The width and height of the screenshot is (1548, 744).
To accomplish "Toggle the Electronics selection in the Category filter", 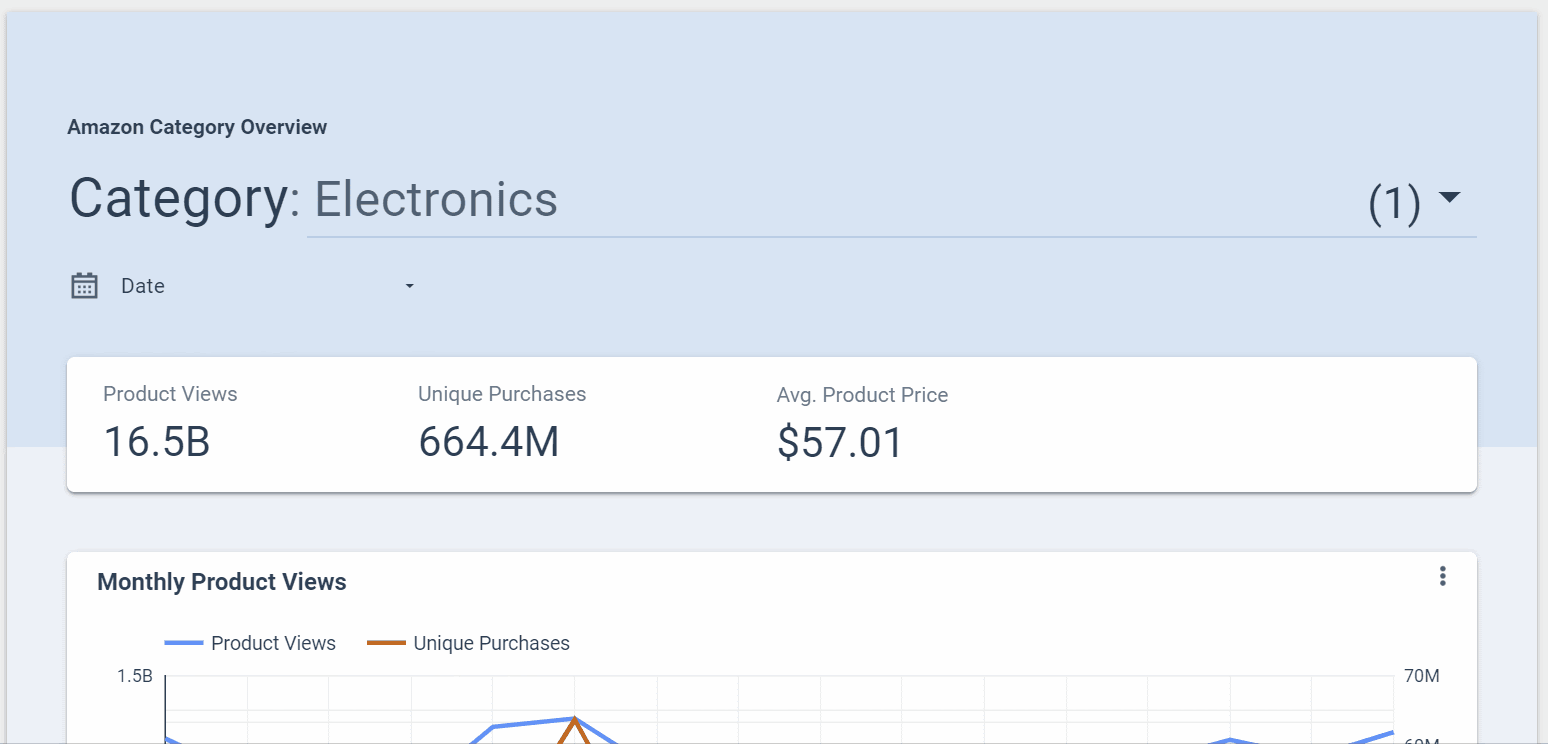I will (x=436, y=199).
